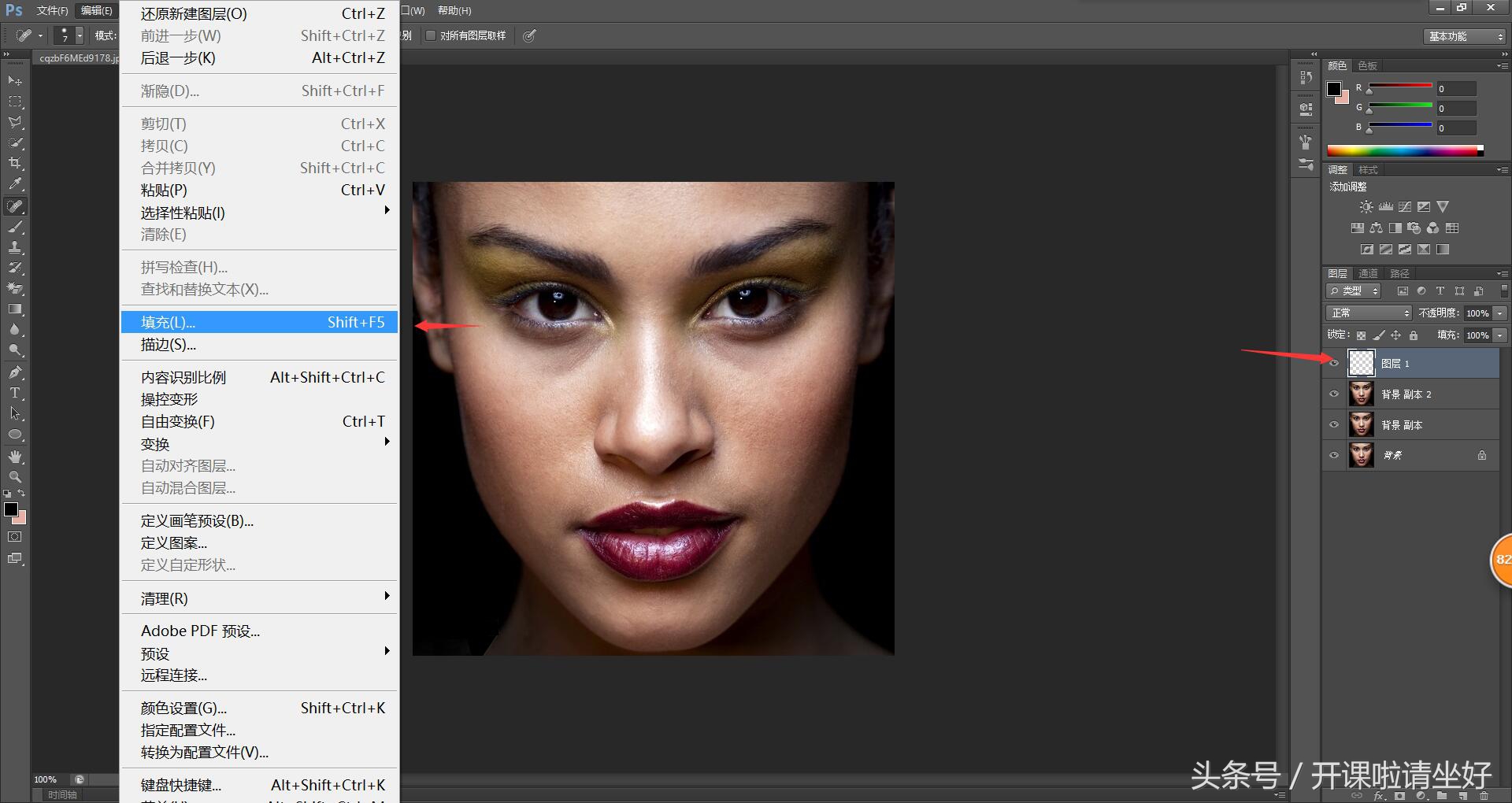
Task: Click the lock transparent pixels icon
Action: pos(1361,335)
